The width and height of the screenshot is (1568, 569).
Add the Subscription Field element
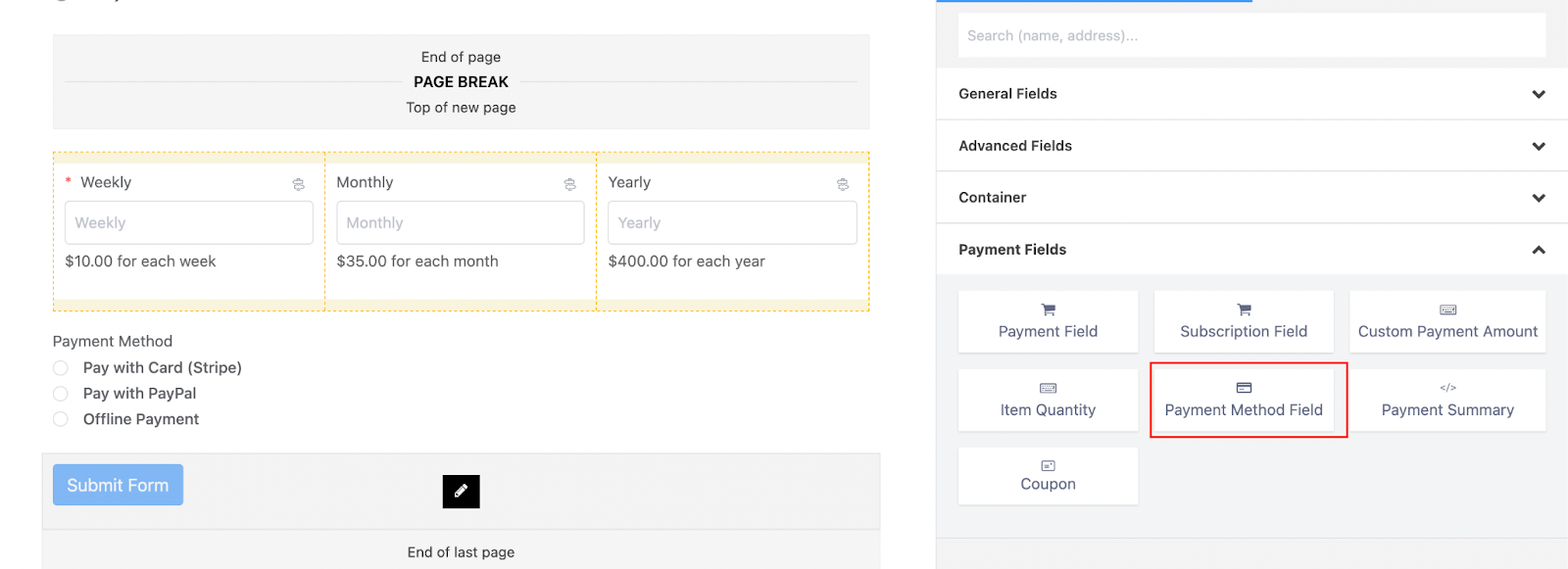tap(1243, 321)
